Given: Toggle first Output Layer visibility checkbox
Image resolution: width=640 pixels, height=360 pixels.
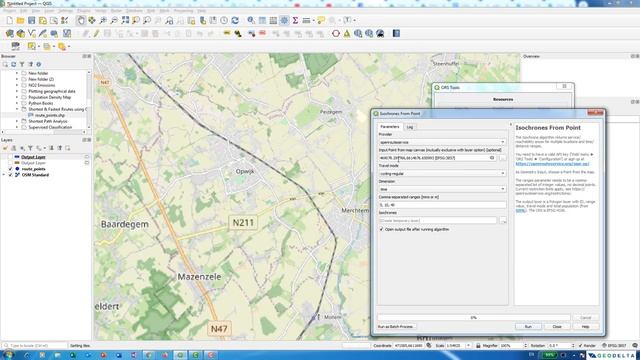Looking at the screenshot, I should pyautogui.click(x=11, y=157).
